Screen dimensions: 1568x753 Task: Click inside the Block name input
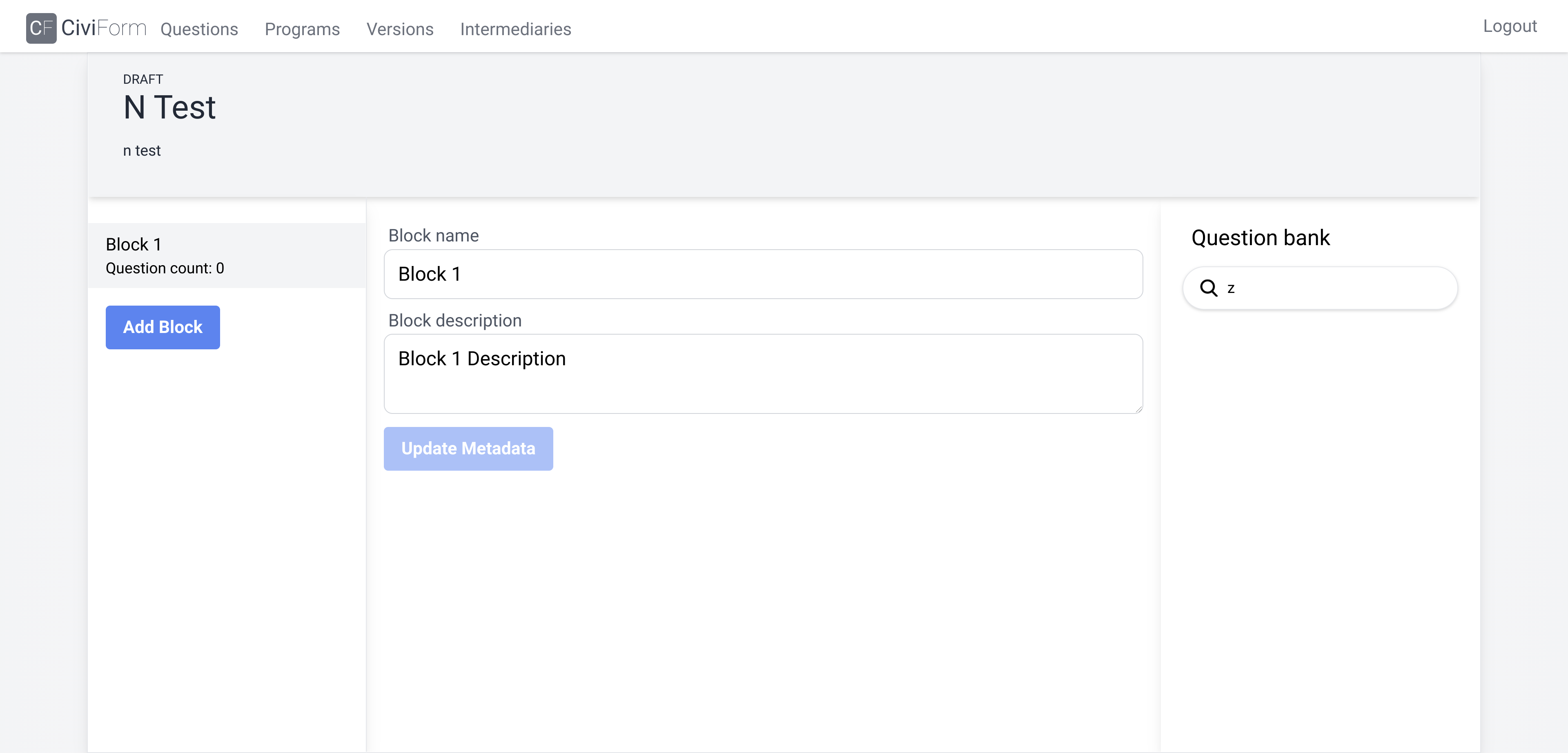[x=762, y=274]
